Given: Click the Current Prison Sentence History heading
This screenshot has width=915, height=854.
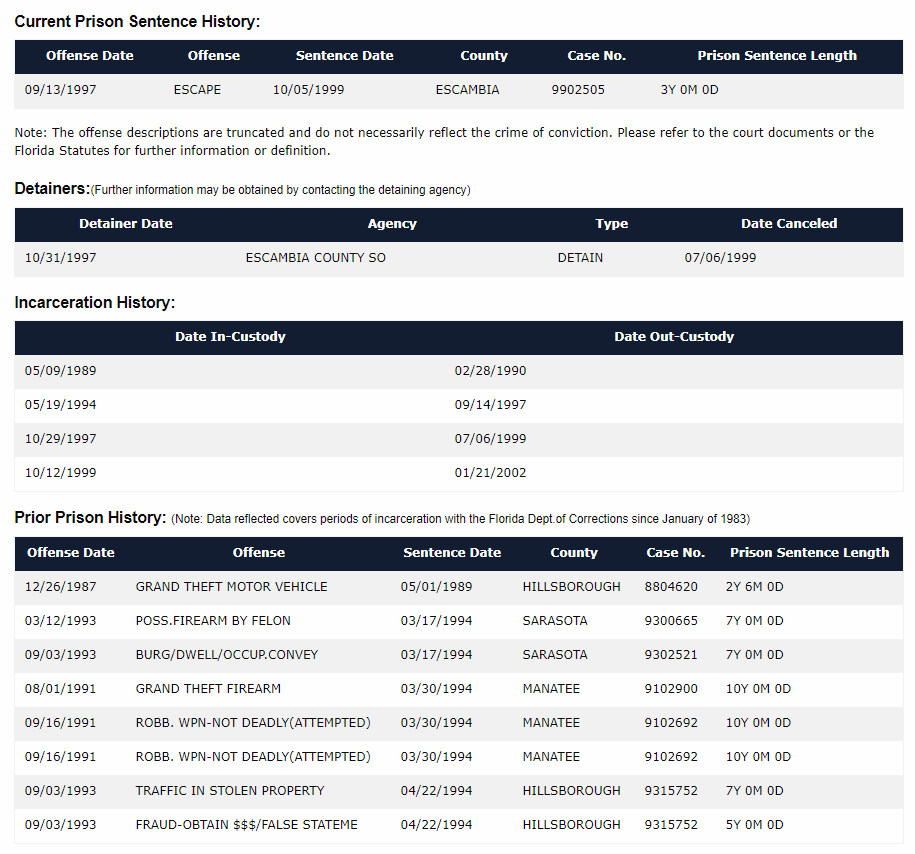Looking at the screenshot, I should point(137,22).
